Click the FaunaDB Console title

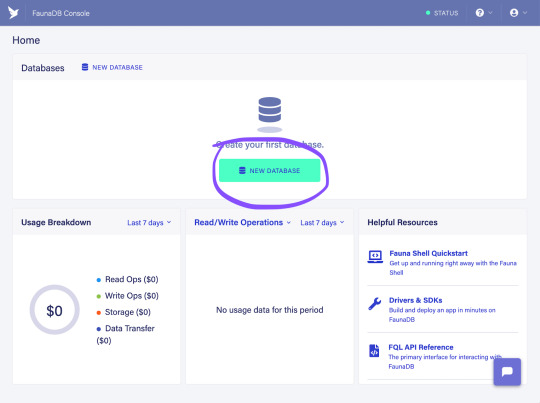(61, 13)
